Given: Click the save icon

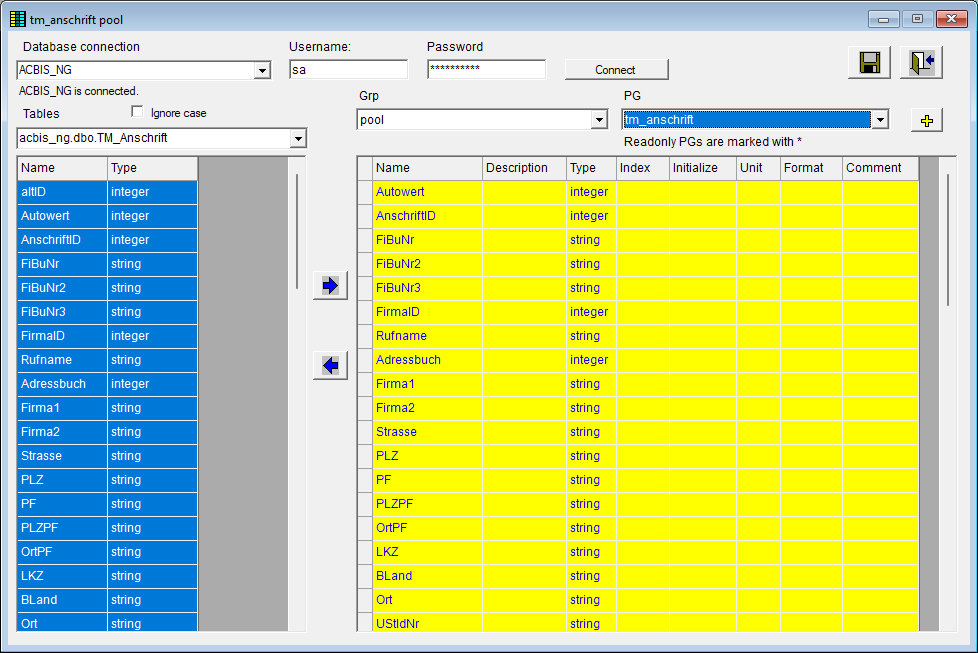Looking at the screenshot, I should coord(868,62).
